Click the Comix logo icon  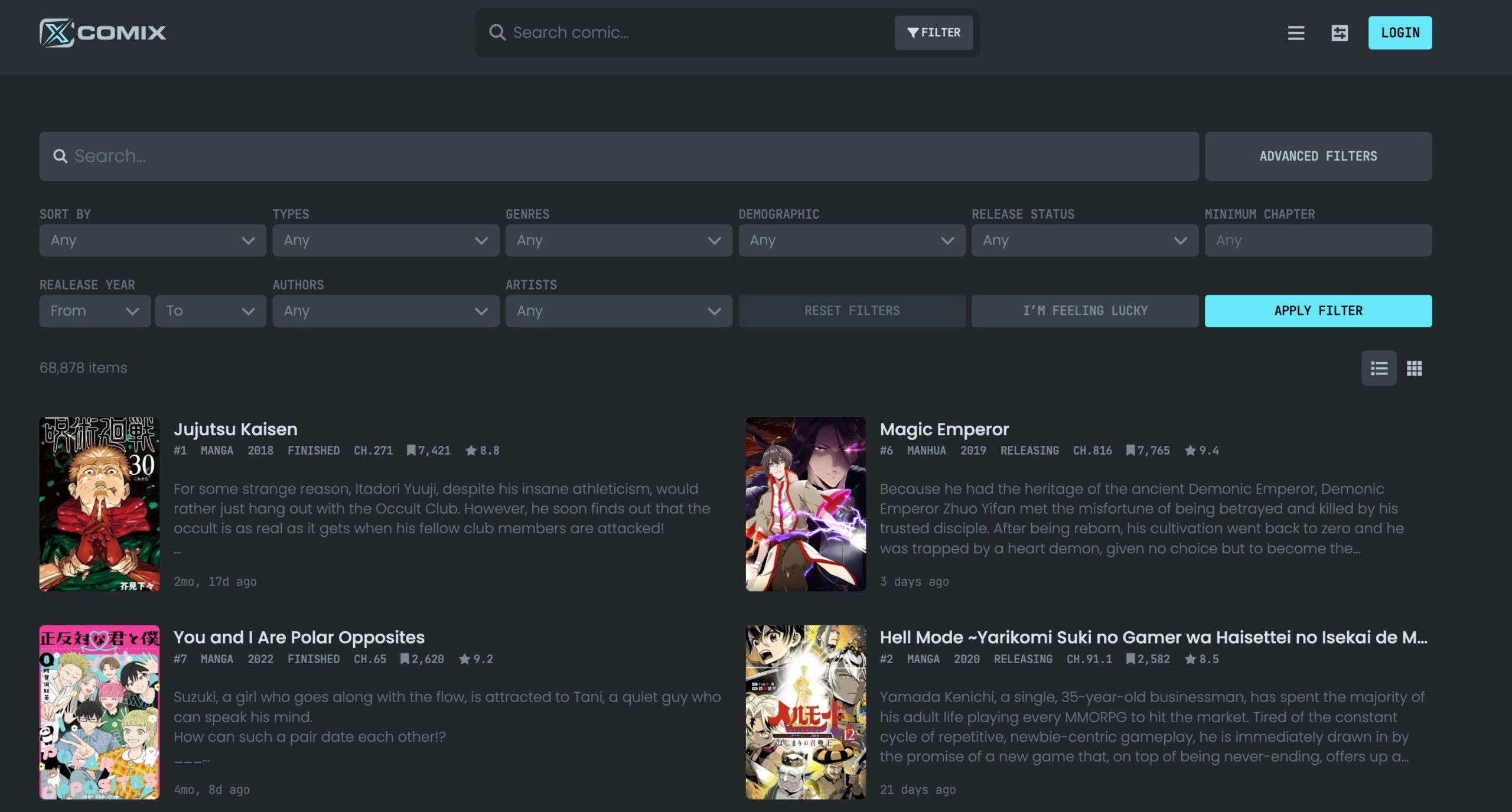[x=57, y=32]
